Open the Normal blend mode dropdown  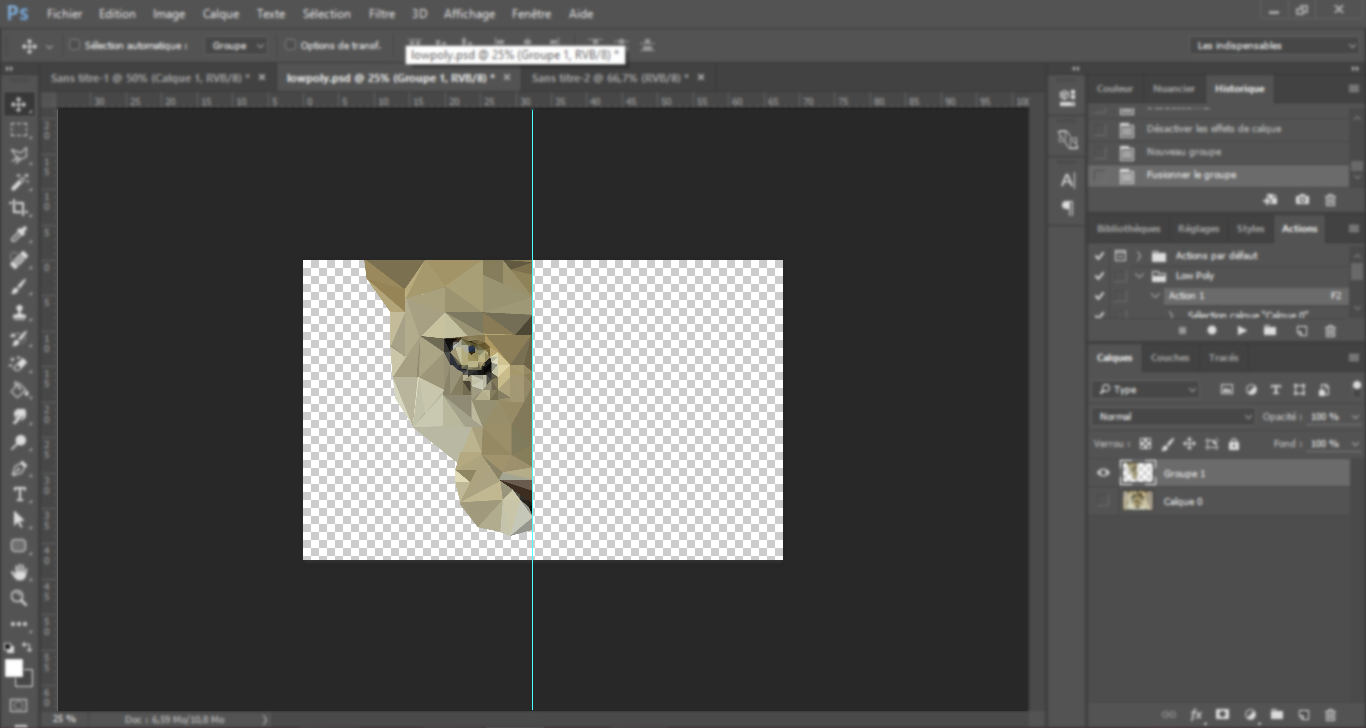pos(1173,416)
